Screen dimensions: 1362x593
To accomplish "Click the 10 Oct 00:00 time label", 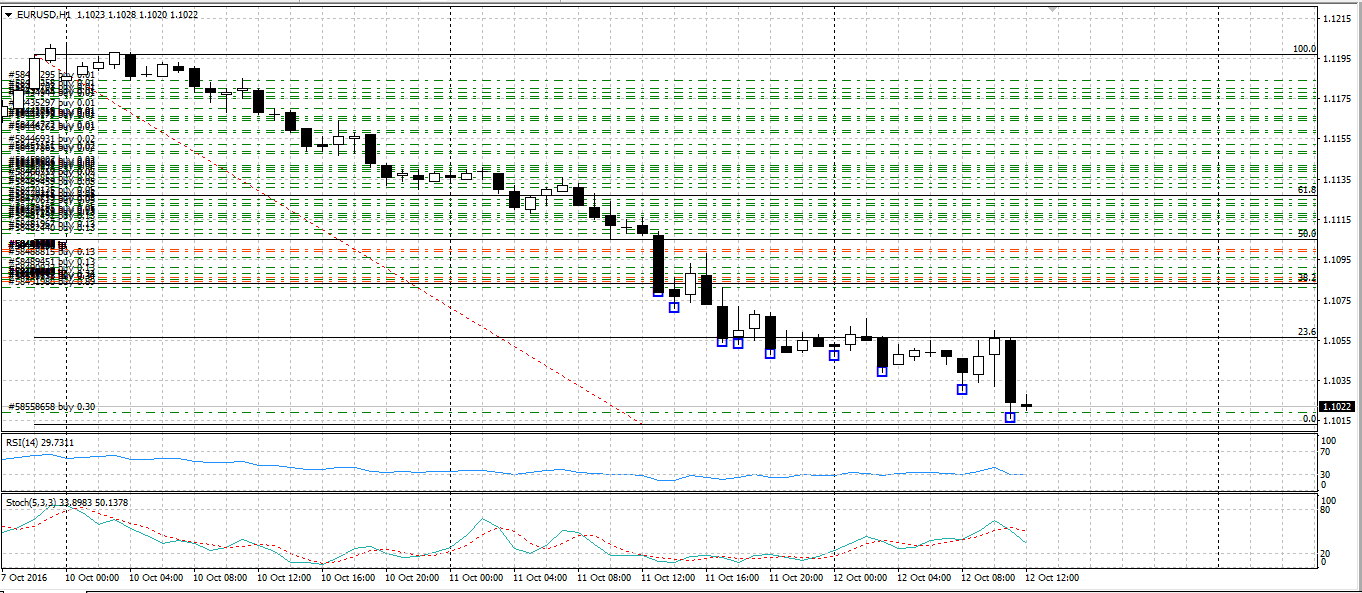I will click(92, 577).
